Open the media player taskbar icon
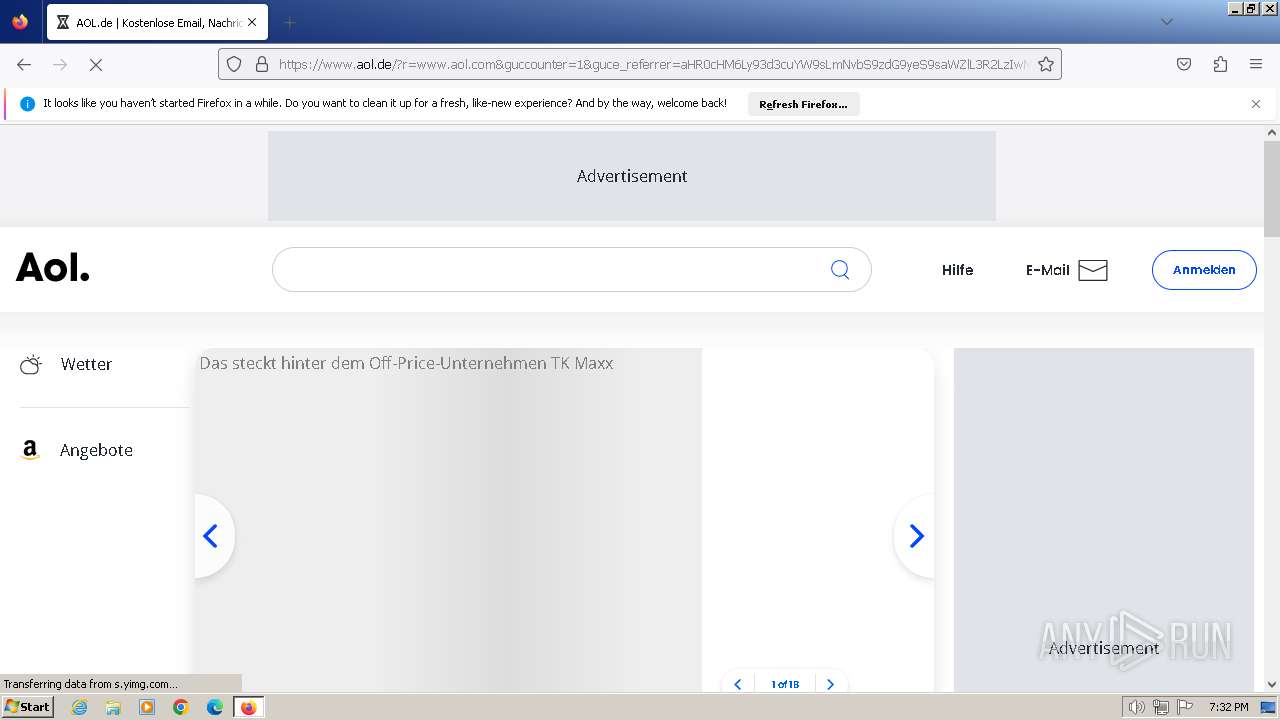The width and height of the screenshot is (1280, 720). tap(147, 707)
